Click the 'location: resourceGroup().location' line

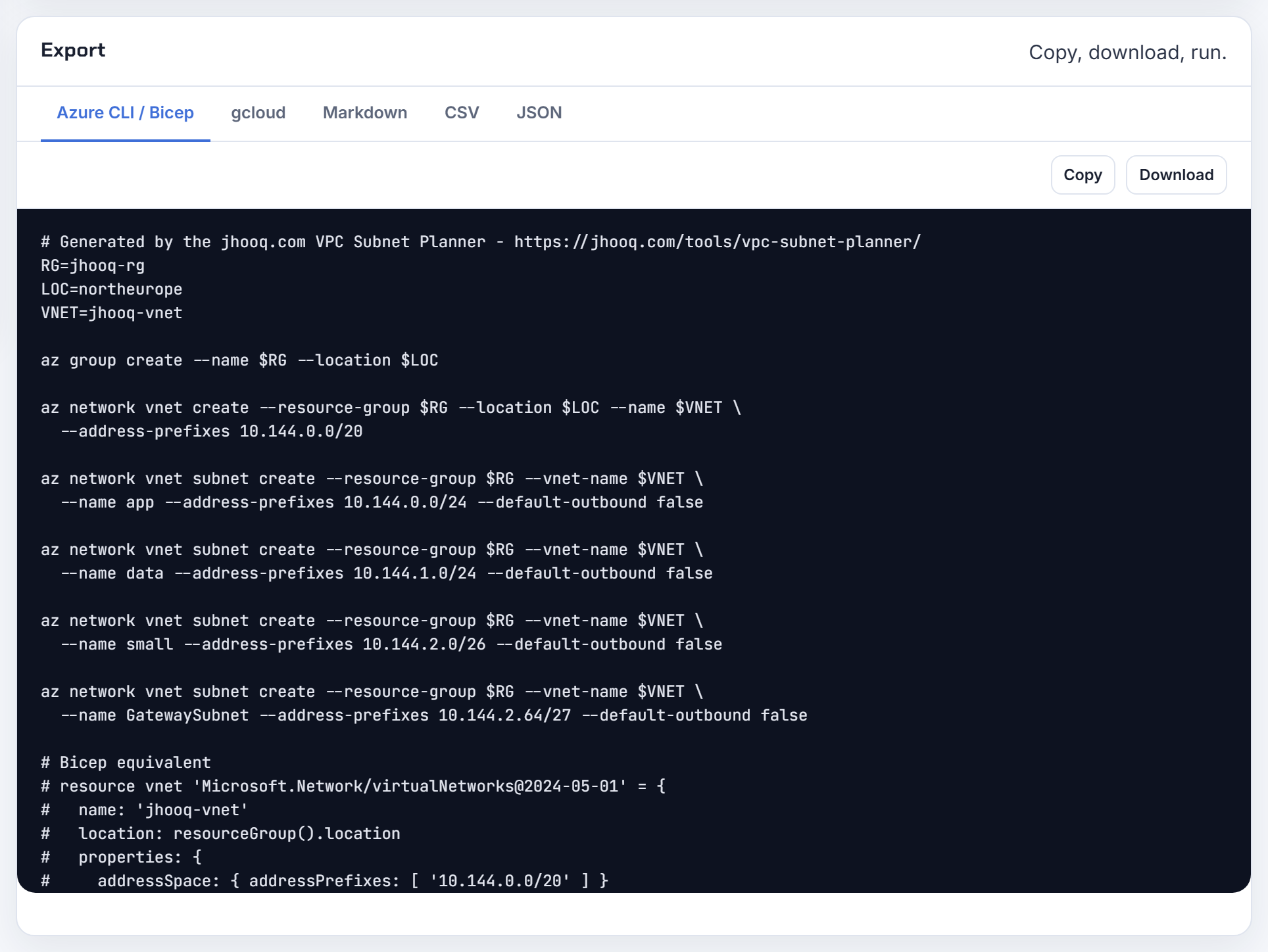click(x=220, y=834)
